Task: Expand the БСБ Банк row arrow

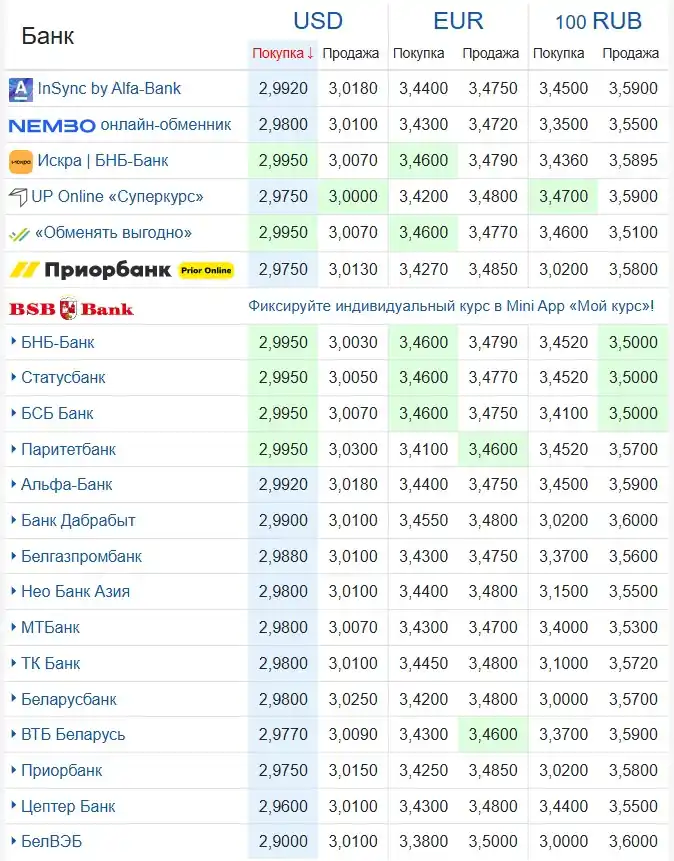Action: 13,412
